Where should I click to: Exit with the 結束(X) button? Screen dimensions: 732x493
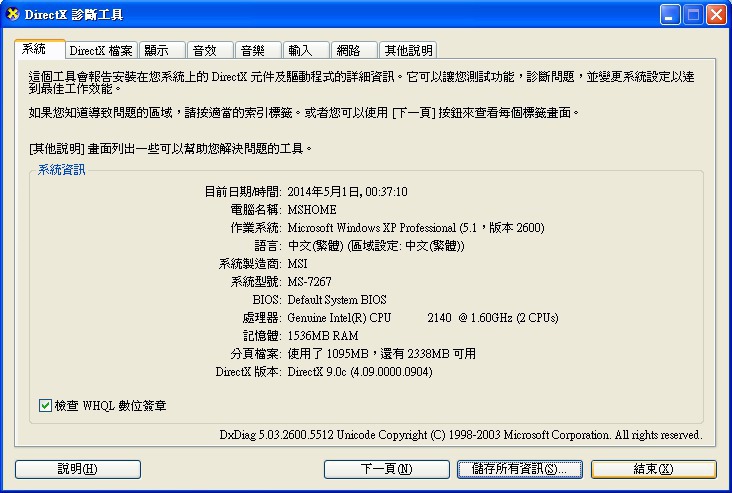[x=654, y=469]
